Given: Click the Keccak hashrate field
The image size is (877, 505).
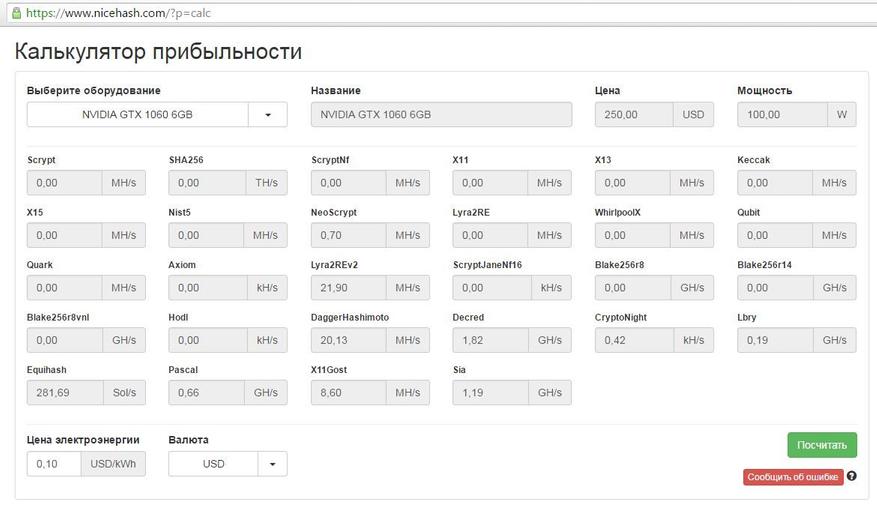Looking at the screenshot, I should tap(775, 183).
